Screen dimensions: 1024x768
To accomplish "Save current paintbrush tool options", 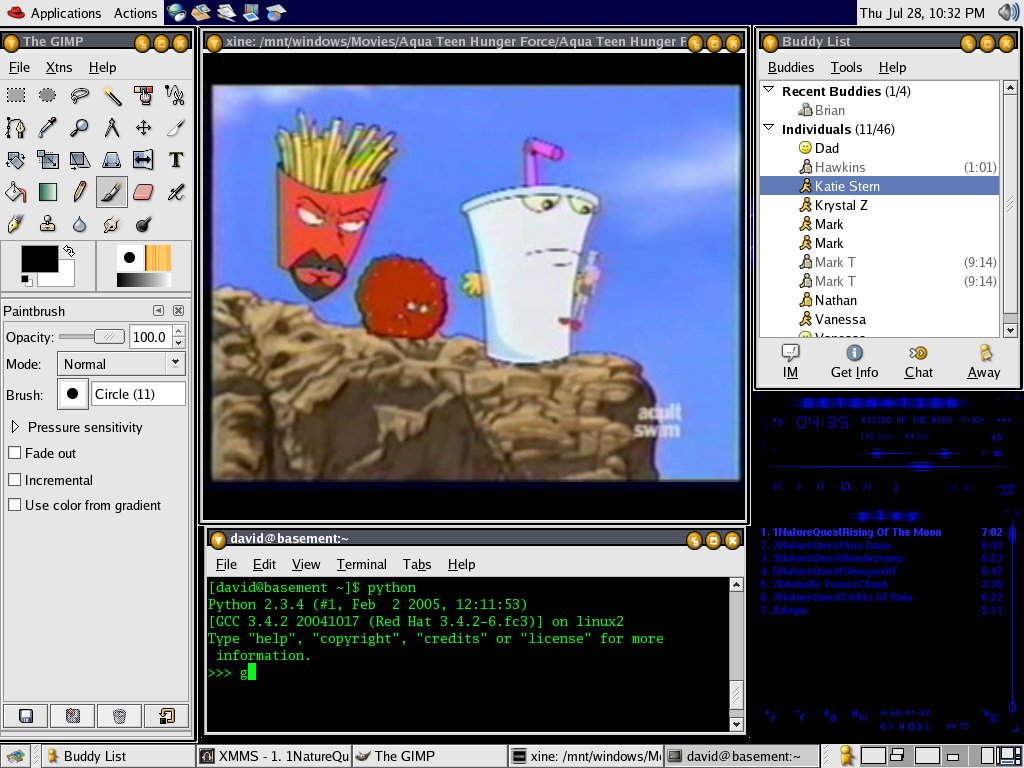I will click(x=26, y=716).
